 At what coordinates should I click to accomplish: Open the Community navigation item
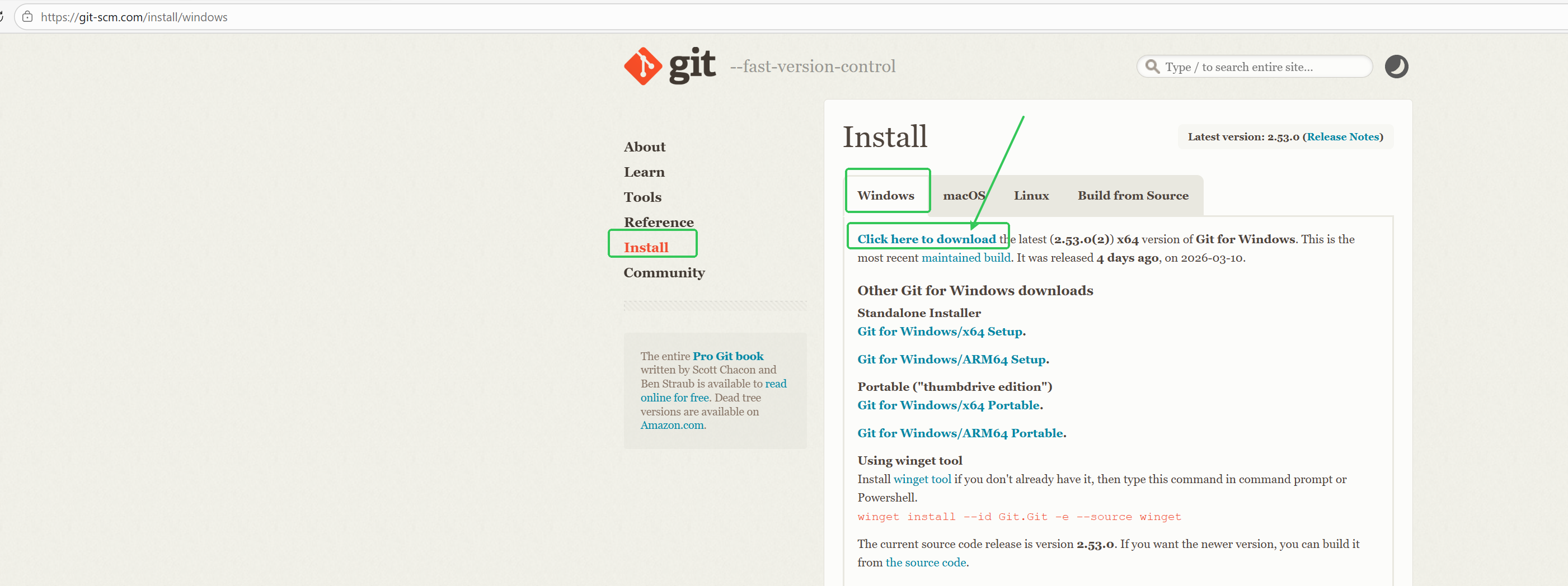[664, 273]
